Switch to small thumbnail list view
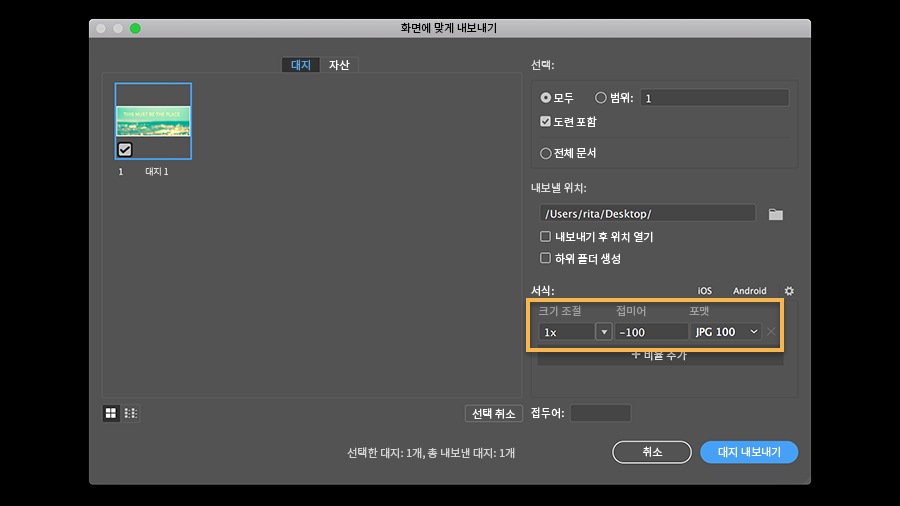The height and width of the screenshot is (506, 900). pyautogui.click(x=131, y=413)
